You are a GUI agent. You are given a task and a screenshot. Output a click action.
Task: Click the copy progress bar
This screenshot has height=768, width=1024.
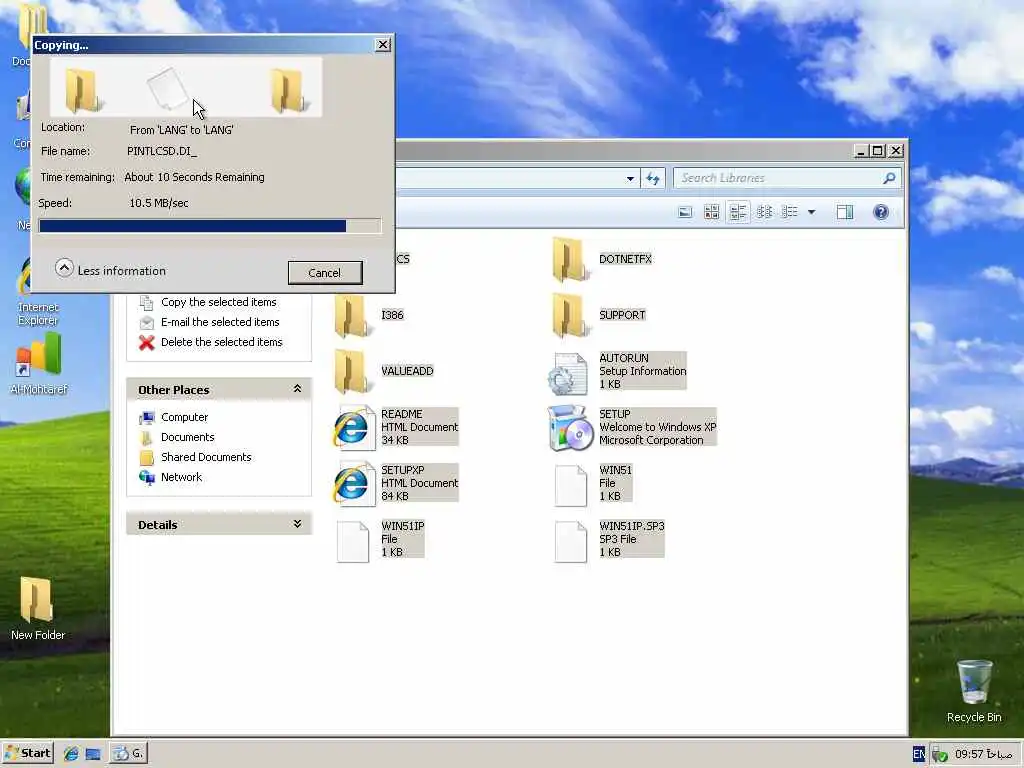pyautogui.click(x=210, y=226)
